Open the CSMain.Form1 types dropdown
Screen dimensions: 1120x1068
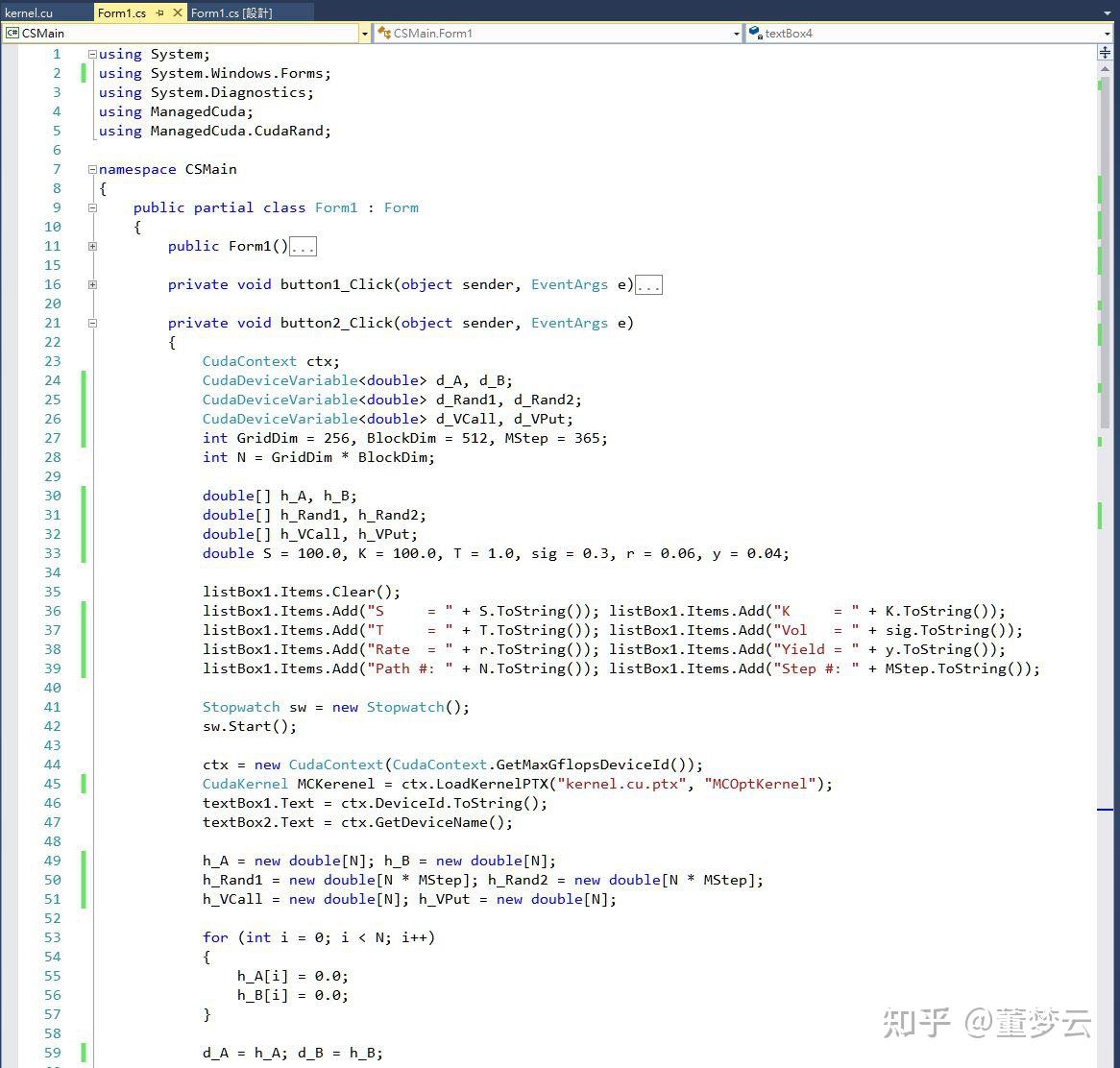pos(736,33)
